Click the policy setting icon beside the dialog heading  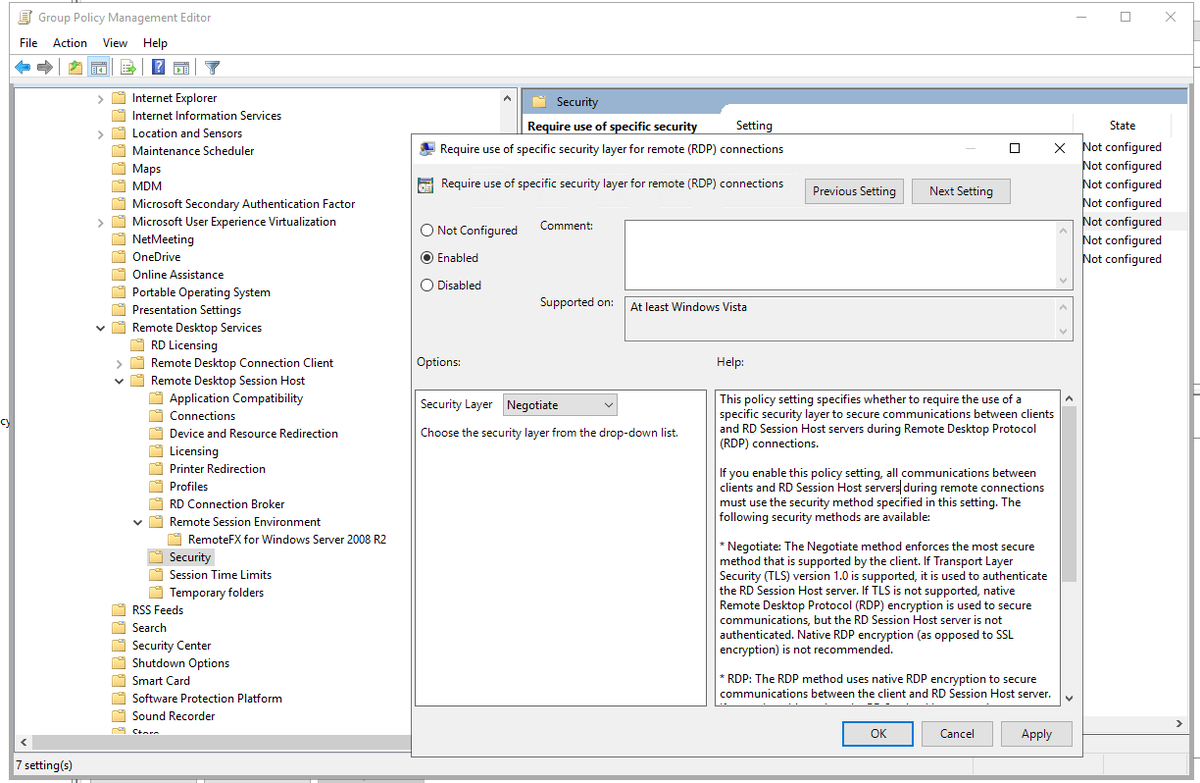tap(425, 184)
